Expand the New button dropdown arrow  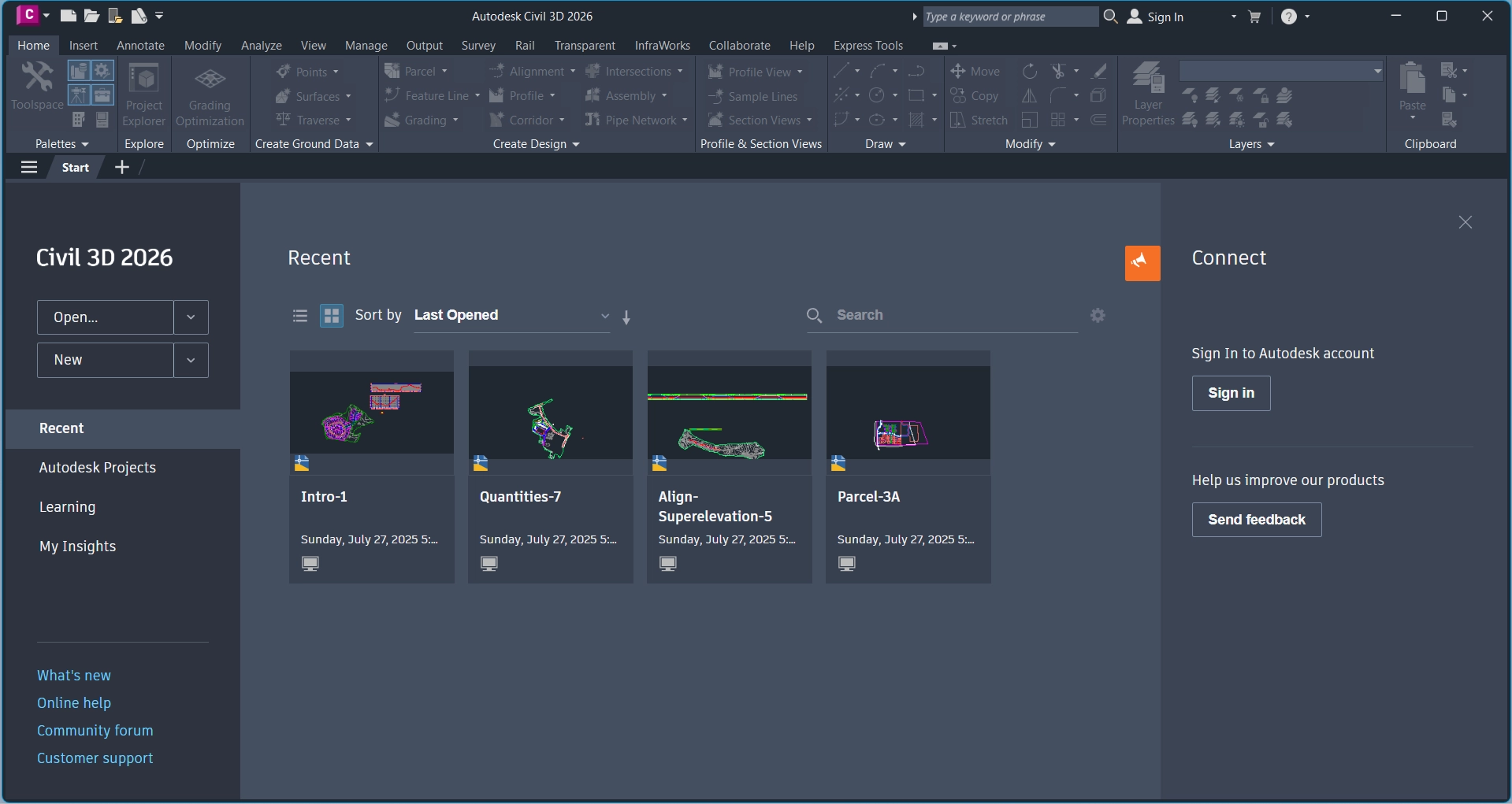point(191,360)
